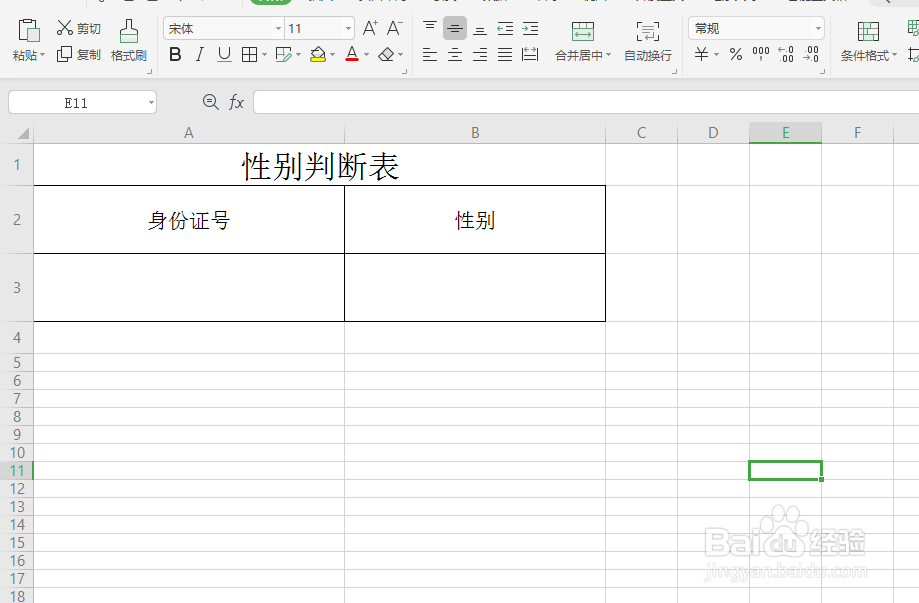Toggle Underline formatting
Viewport: 919px width, 603px height.
[x=224, y=54]
